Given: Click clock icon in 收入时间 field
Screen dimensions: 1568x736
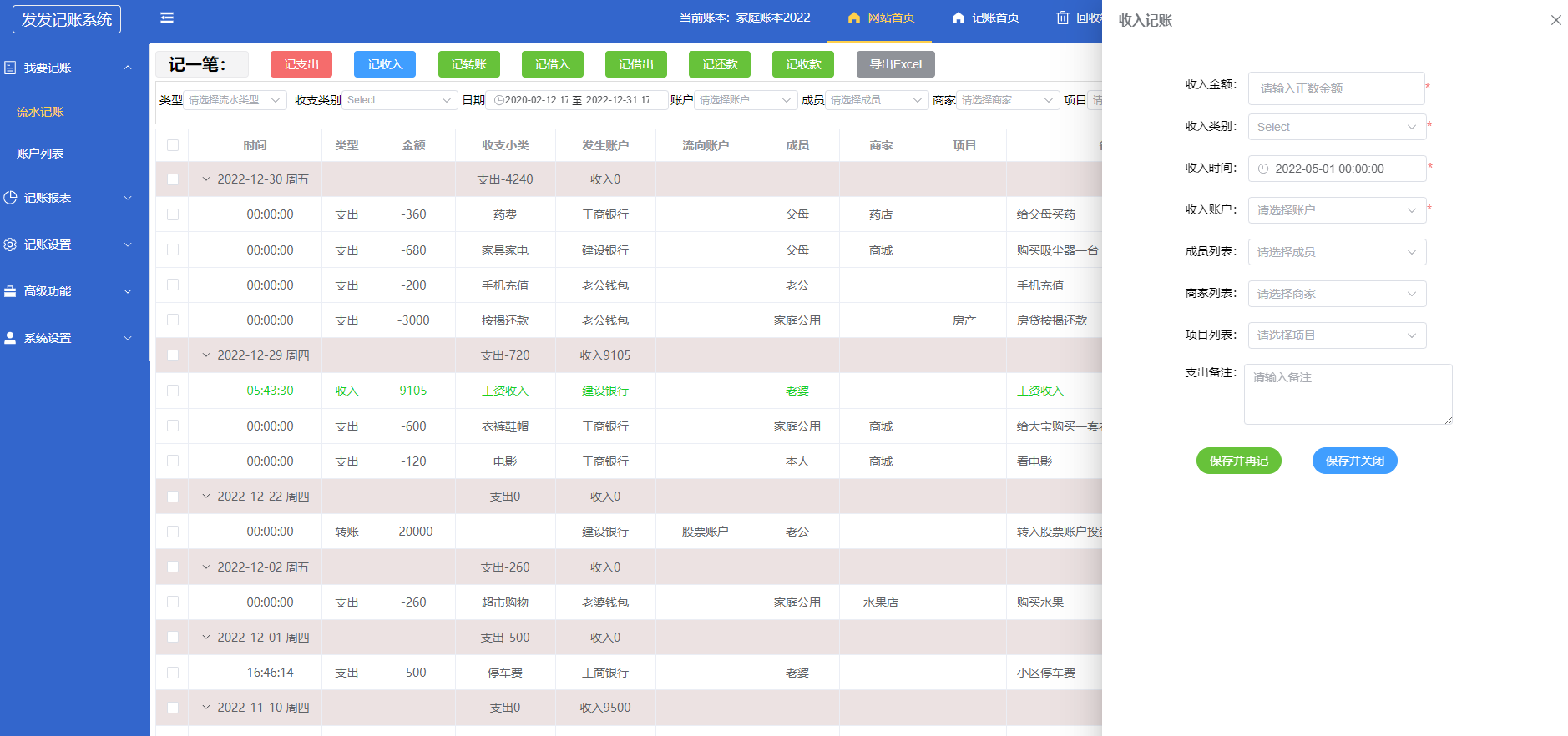Looking at the screenshot, I should coord(1263,169).
